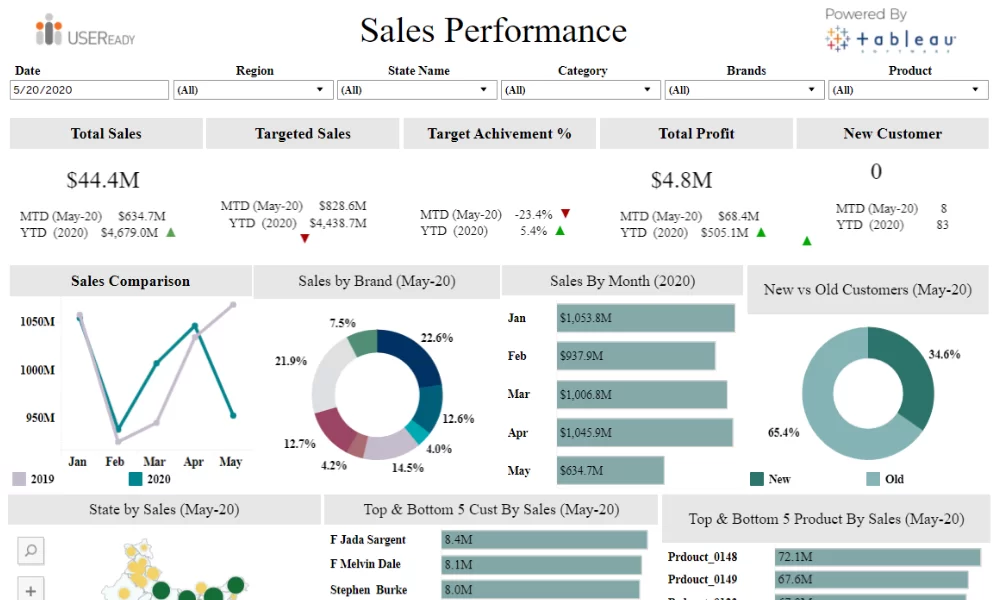Click the 34.6% New customers donut segment

(x=911, y=375)
